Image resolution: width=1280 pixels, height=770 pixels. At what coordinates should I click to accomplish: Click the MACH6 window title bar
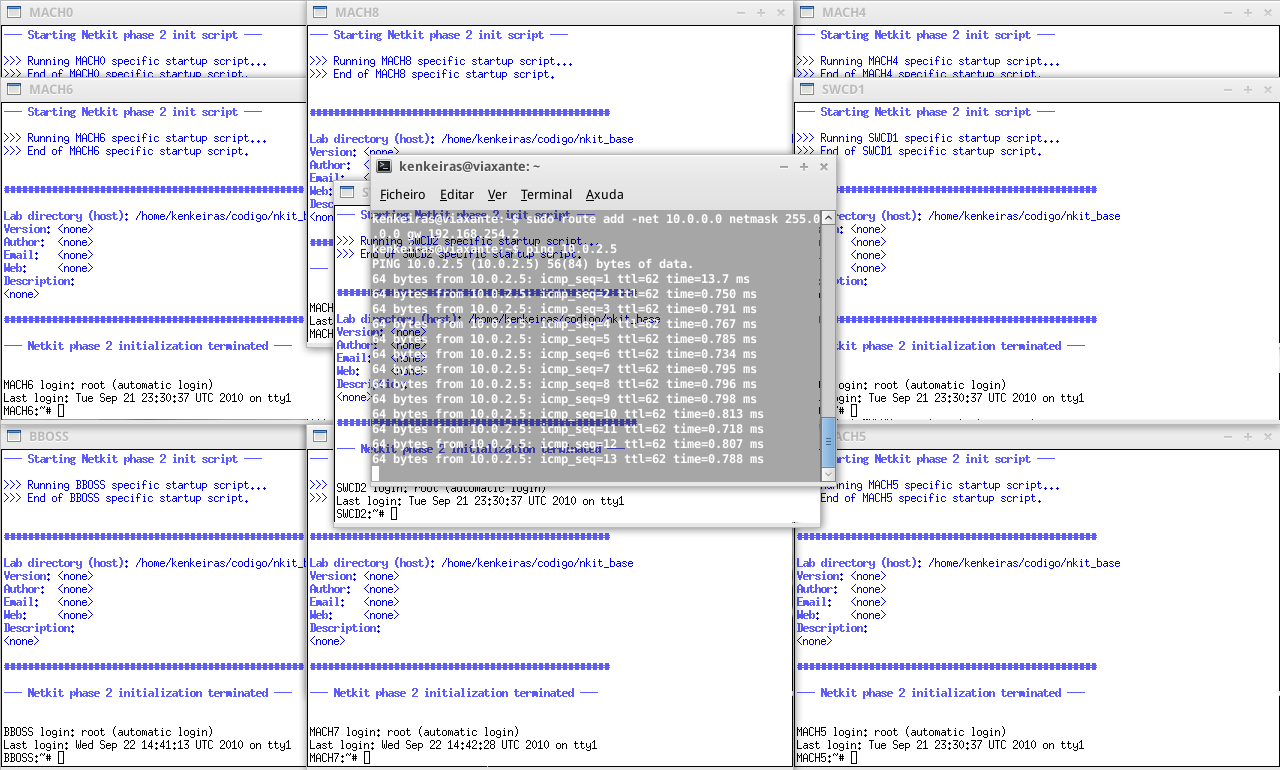(x=153, y=89)
